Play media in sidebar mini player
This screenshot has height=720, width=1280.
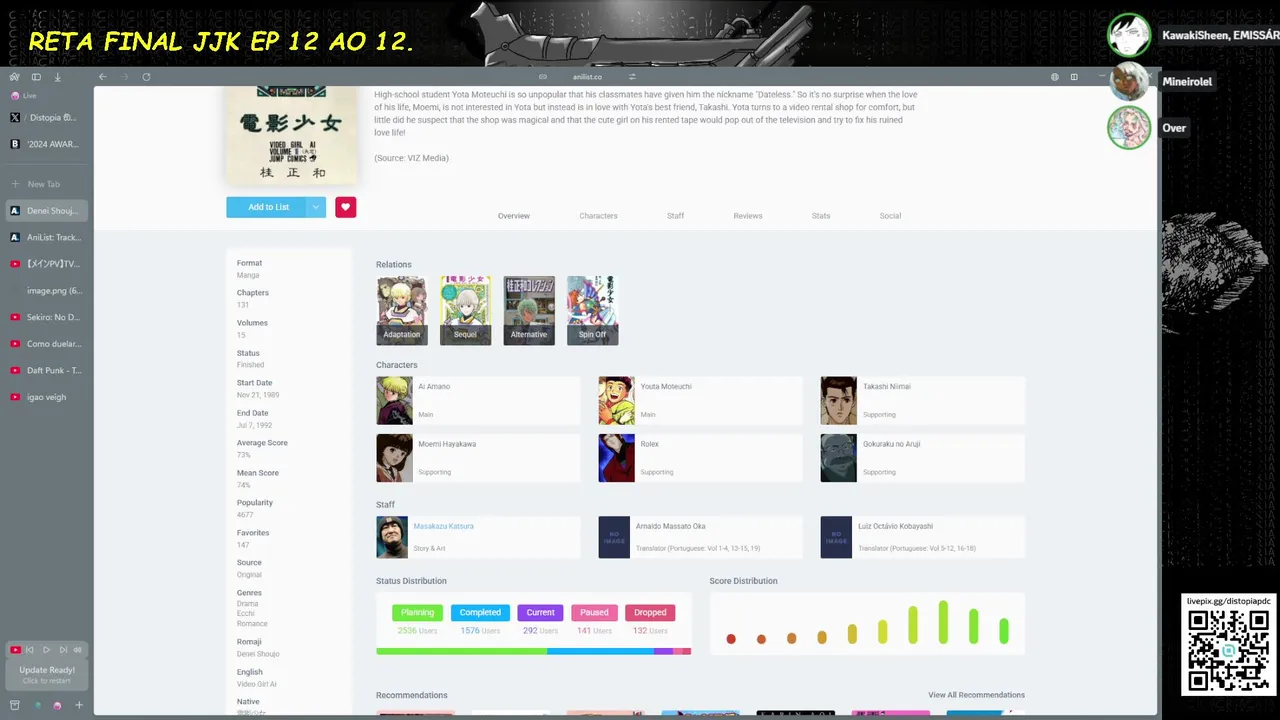click(46, 650)
